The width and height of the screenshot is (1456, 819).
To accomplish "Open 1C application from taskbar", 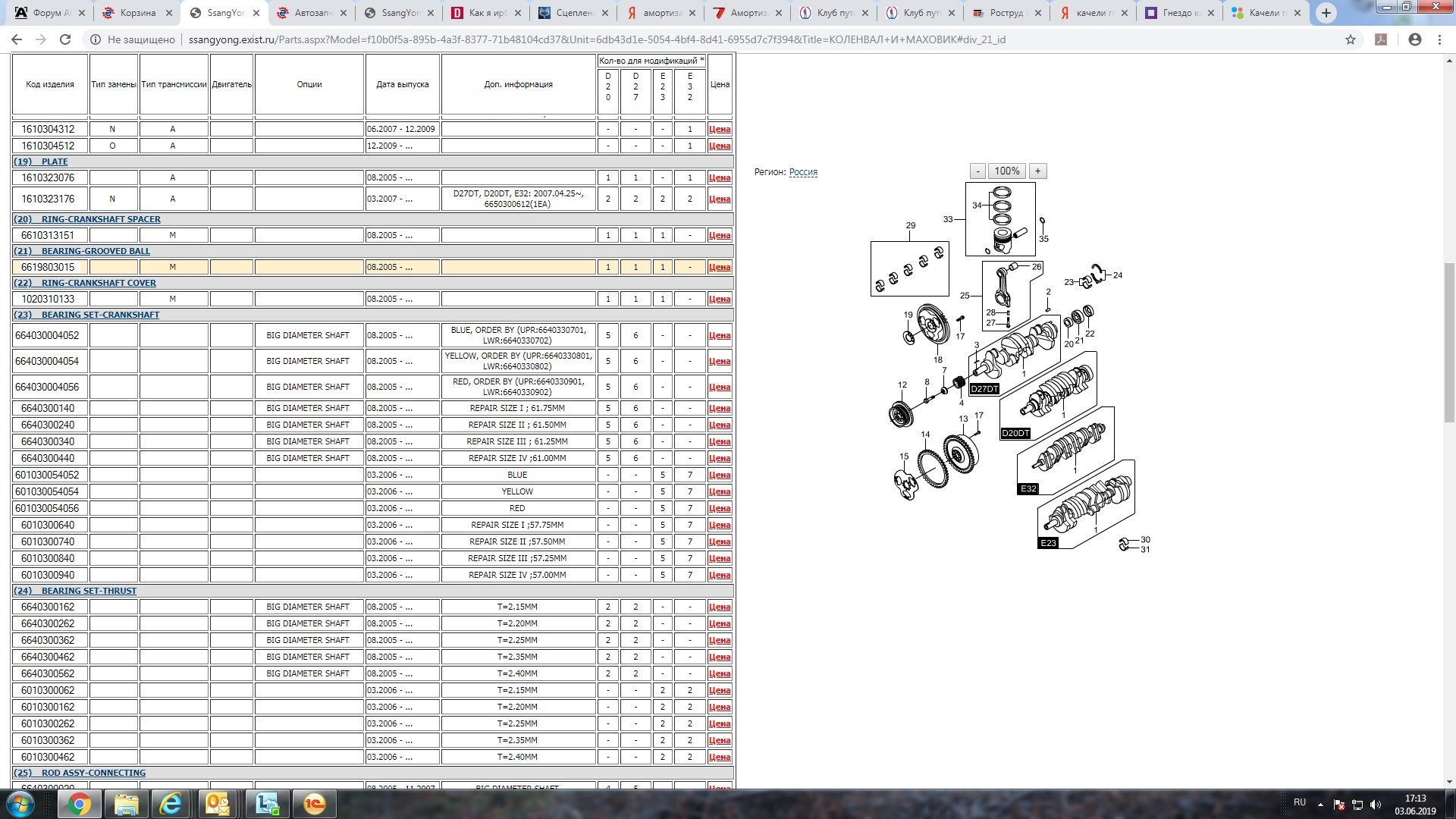I will tap(313, 804).
